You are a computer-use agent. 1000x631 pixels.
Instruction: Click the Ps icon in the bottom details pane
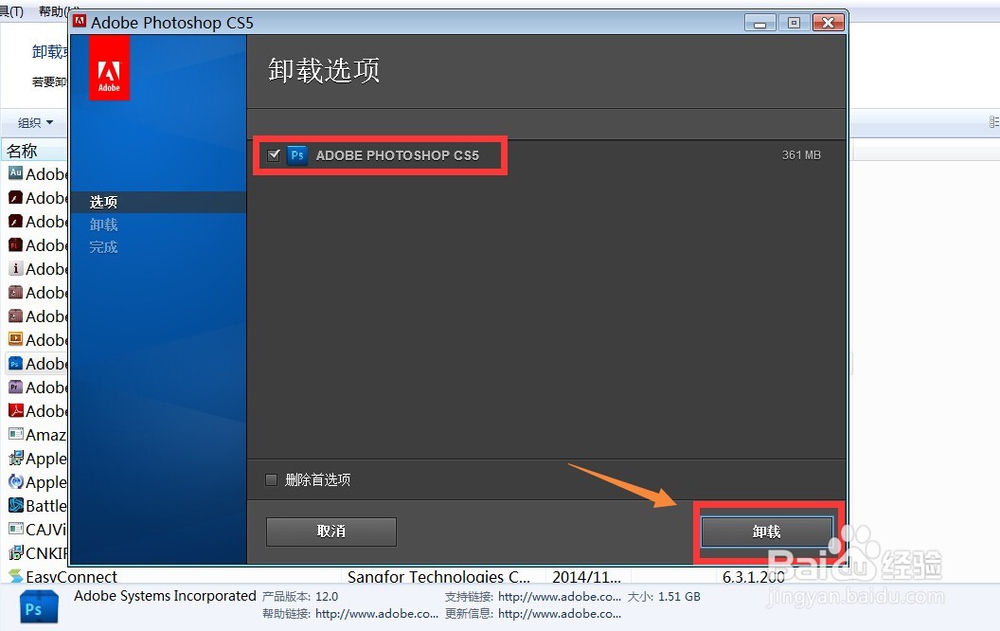[38, 605]
